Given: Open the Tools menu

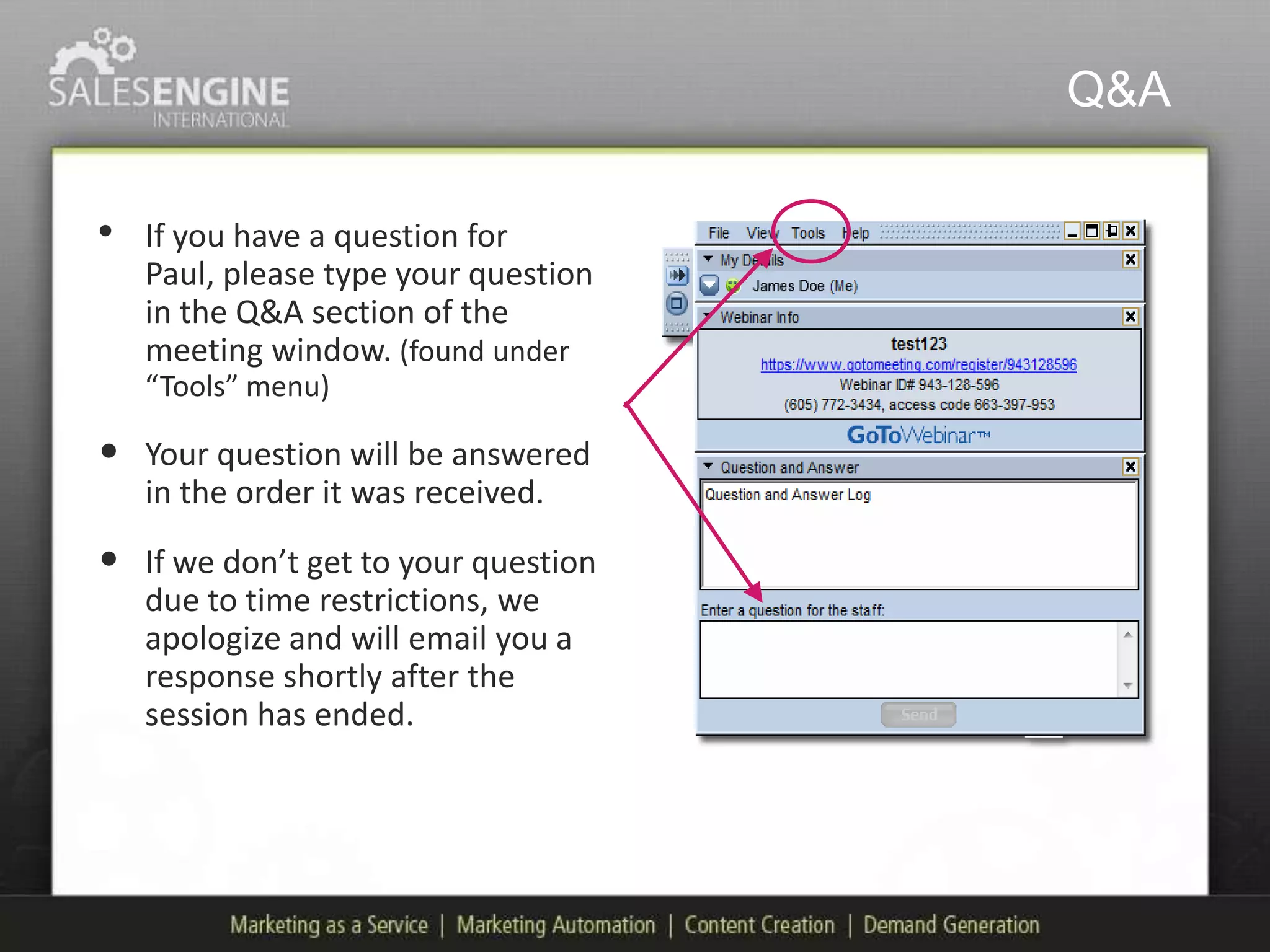Looking at the screenshot, I should click(808, 233).
